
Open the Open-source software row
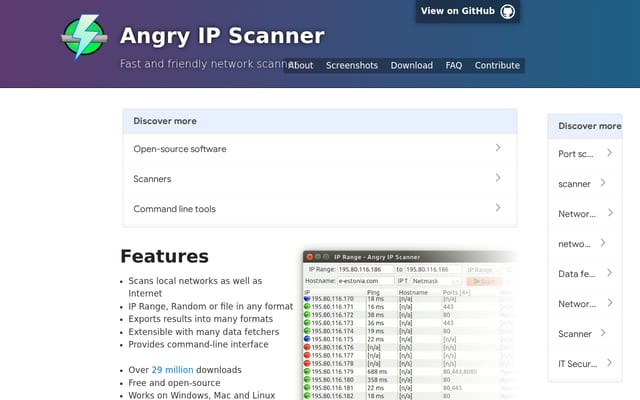click(x=320, y=149)
